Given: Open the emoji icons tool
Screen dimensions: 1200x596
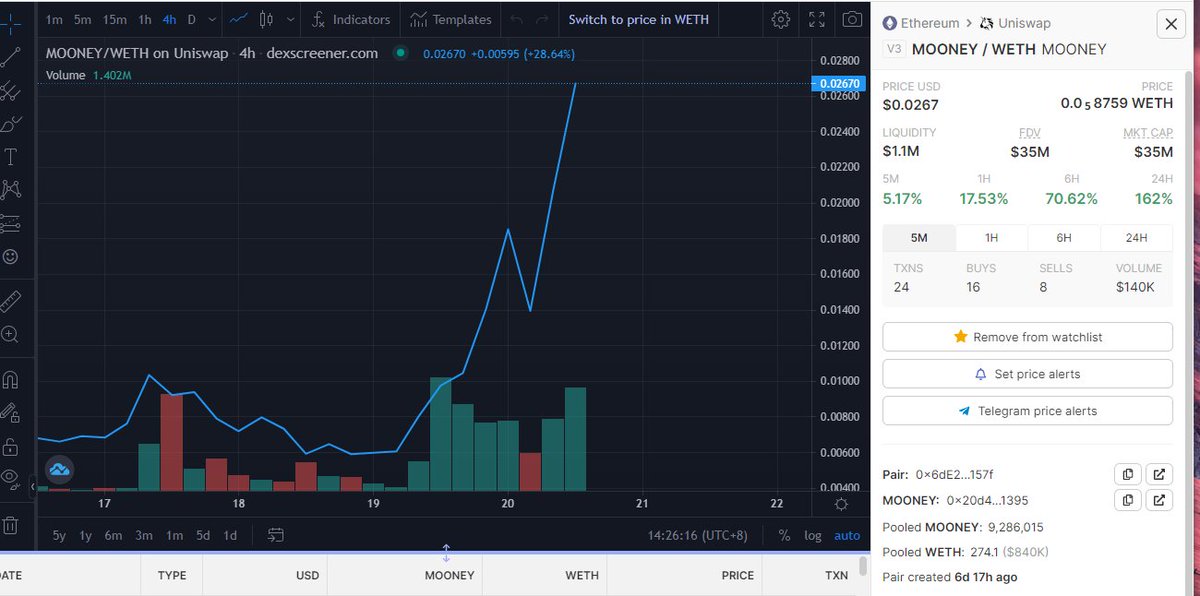Looking at the screenshot, I should (11, 256).
